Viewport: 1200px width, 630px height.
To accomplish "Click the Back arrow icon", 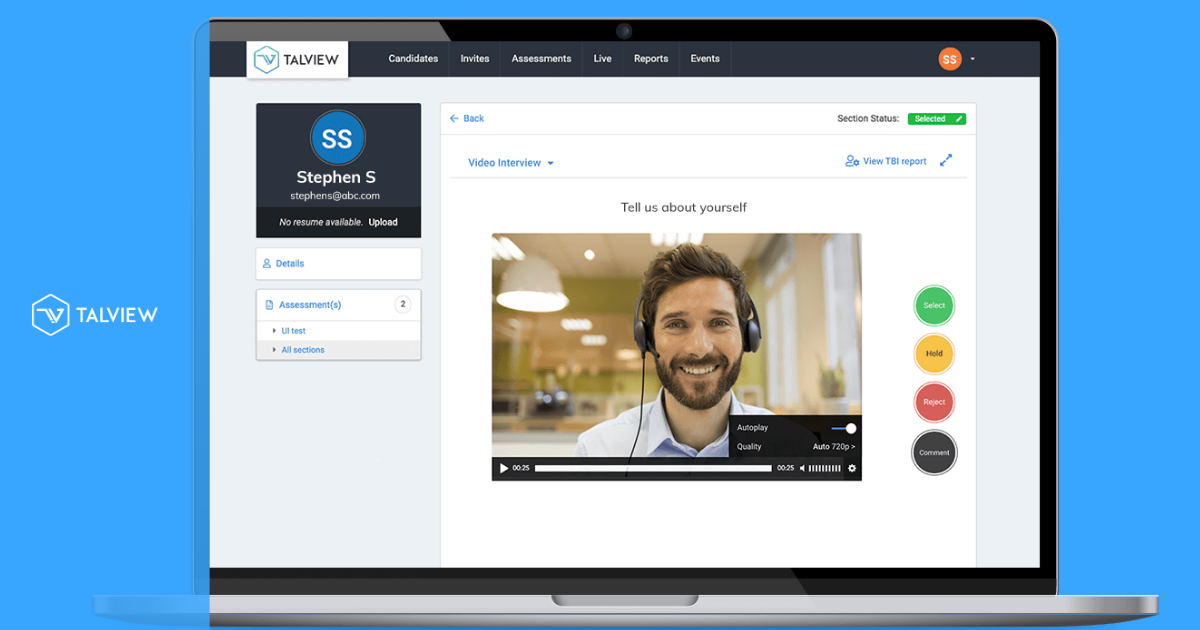I will point(454,118).
